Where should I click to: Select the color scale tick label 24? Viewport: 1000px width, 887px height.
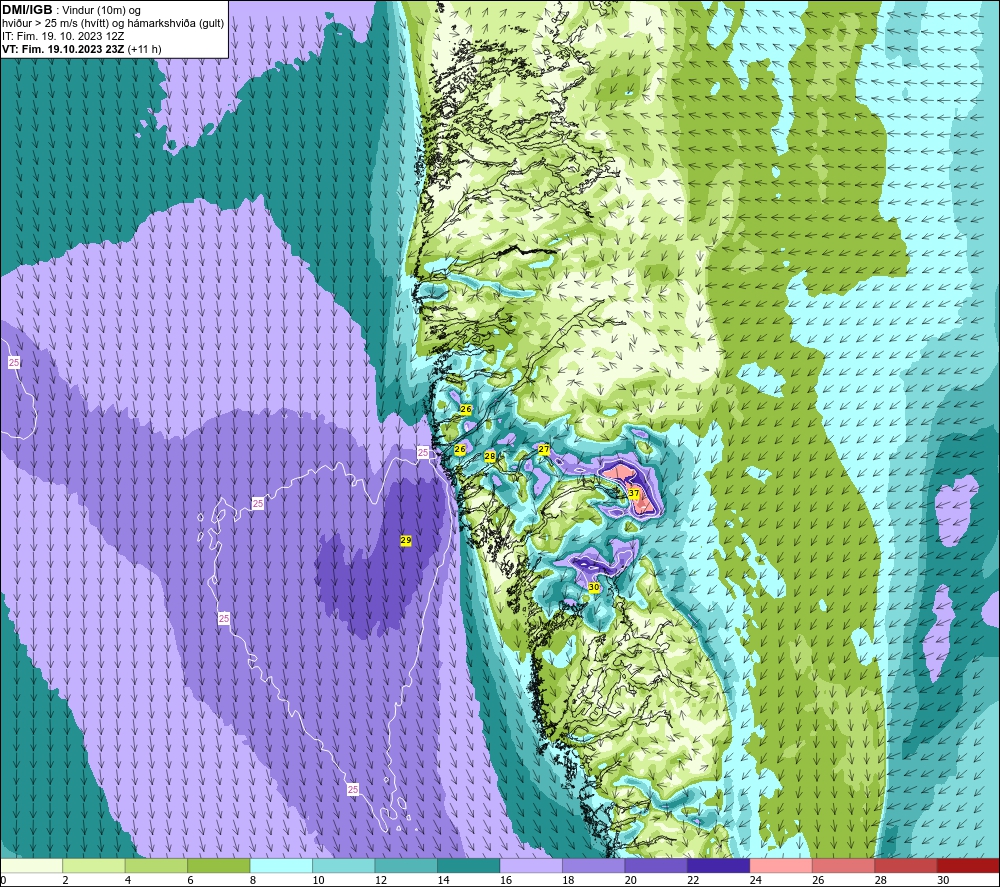point(756,880)
